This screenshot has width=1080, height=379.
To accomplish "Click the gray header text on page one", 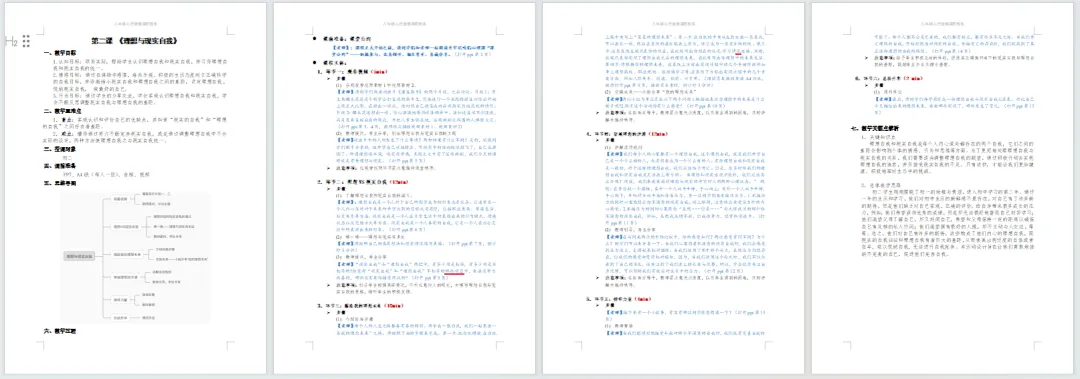I will (135, 23).
